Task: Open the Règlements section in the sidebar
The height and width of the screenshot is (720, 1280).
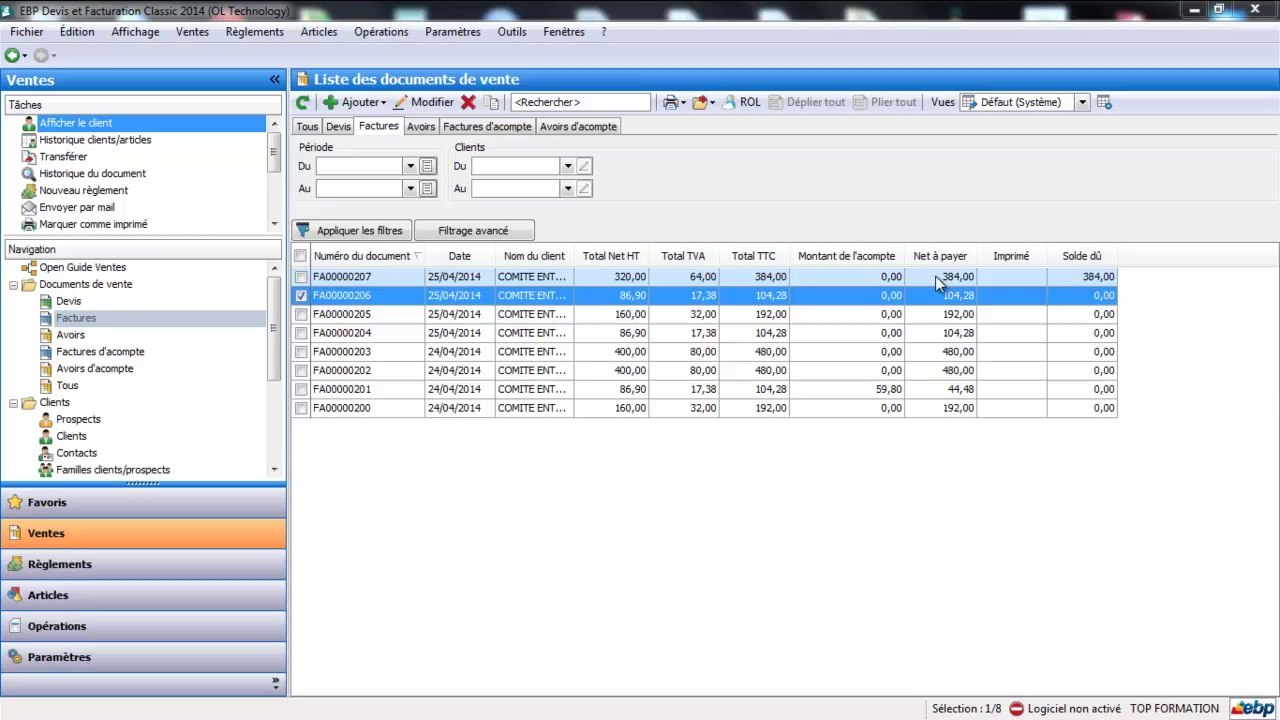Action: pos(143,564)
